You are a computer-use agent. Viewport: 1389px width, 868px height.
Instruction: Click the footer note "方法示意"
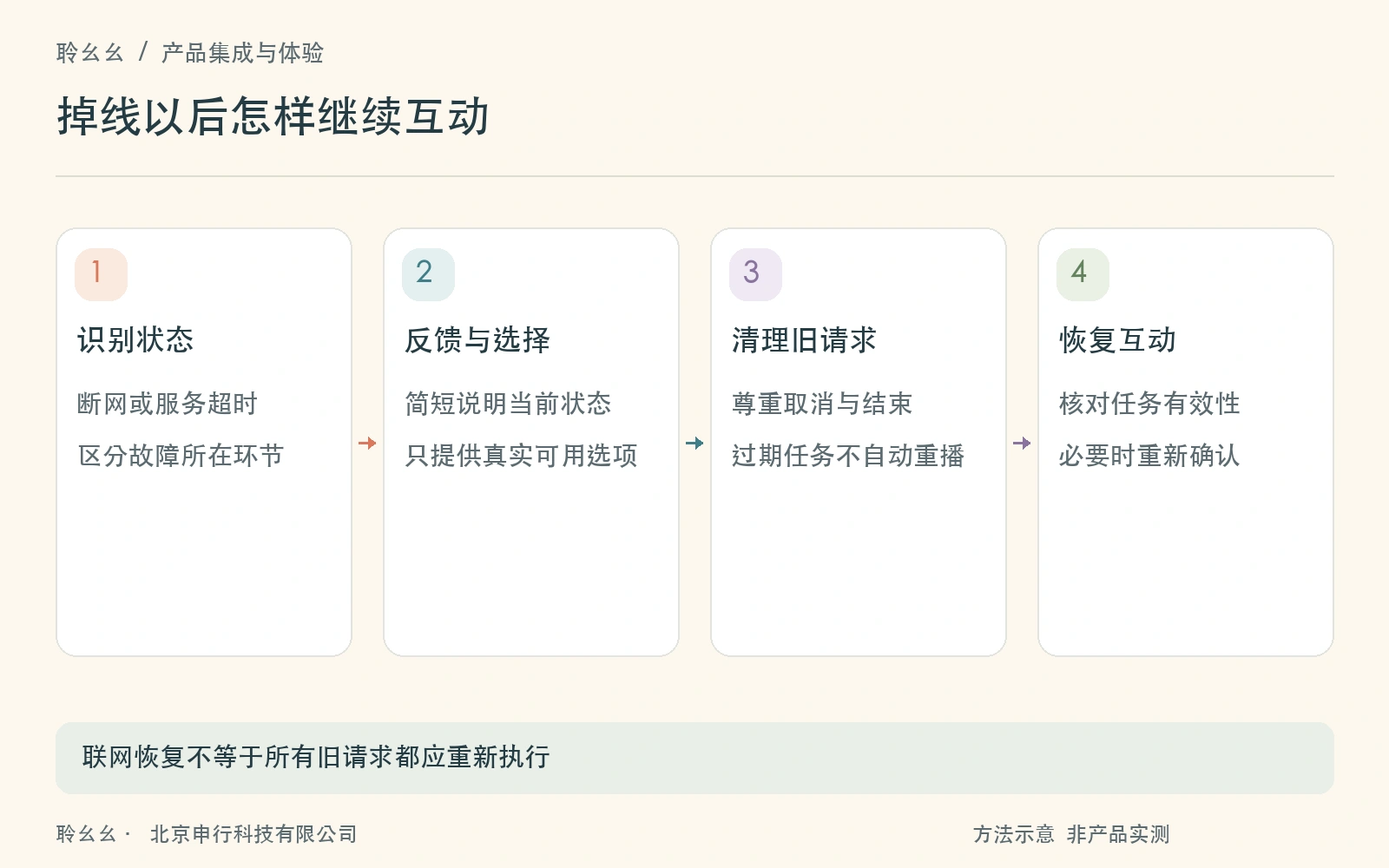click(1013, 834)
